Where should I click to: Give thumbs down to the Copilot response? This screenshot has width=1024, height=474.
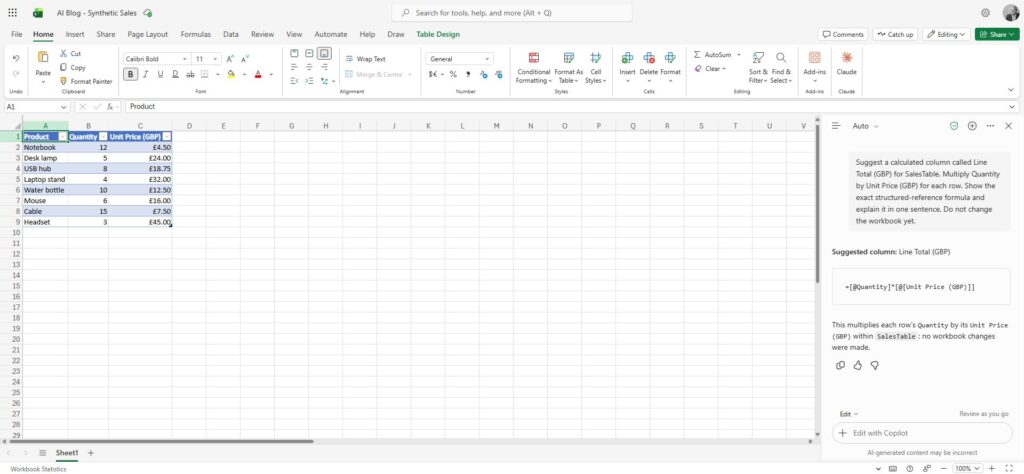tap(874, 366)
